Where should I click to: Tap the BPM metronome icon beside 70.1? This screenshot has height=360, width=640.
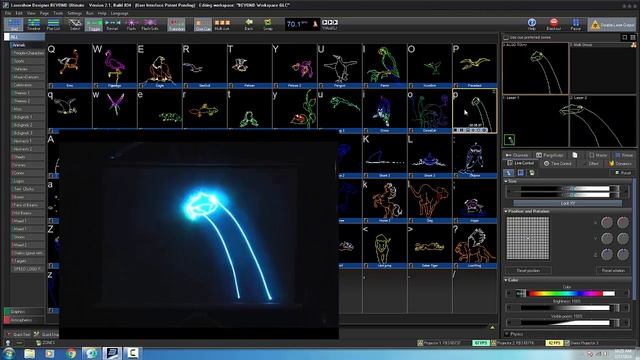(315, 24)
